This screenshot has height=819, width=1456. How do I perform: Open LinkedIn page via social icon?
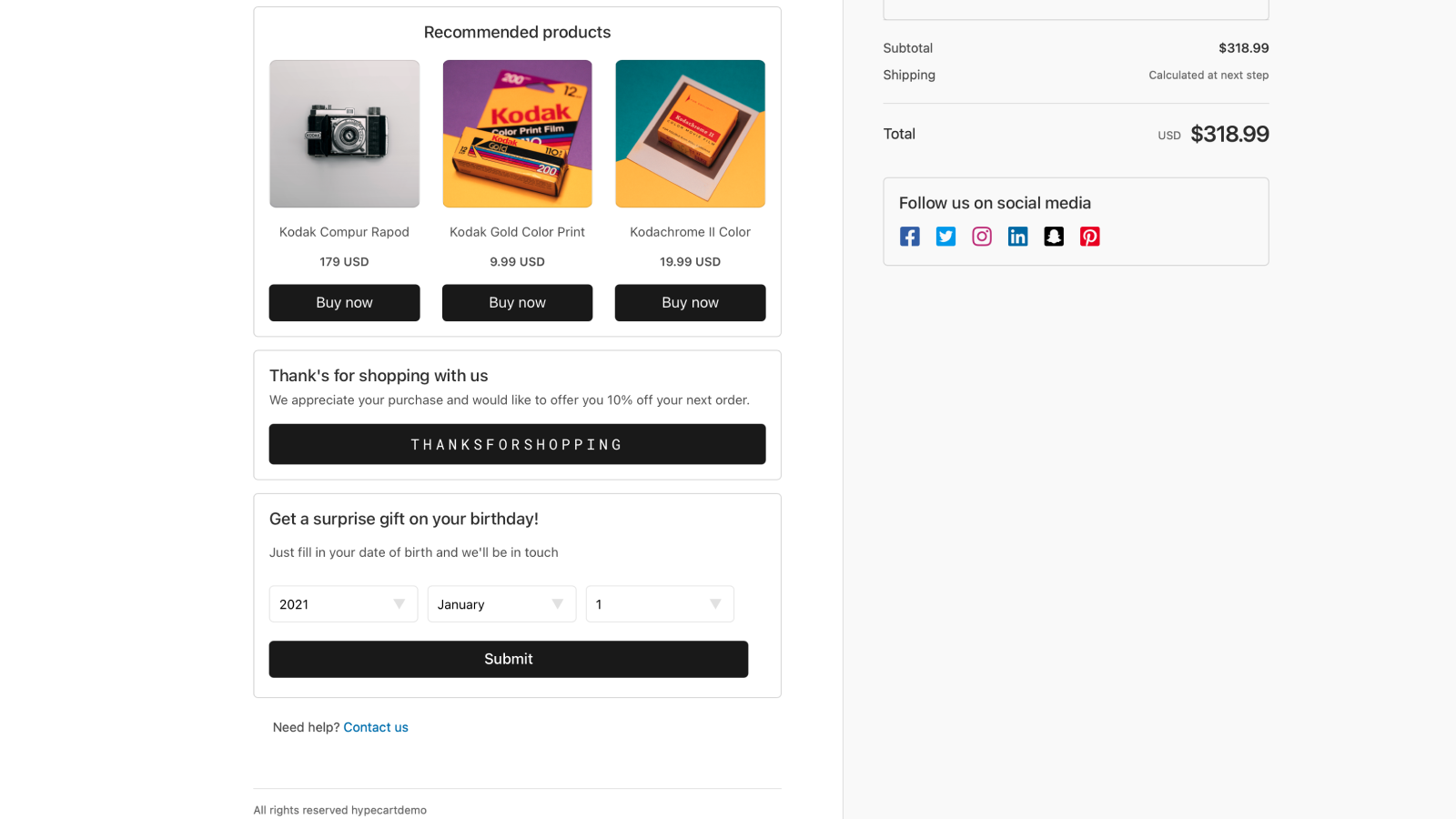click(1017, 236)
